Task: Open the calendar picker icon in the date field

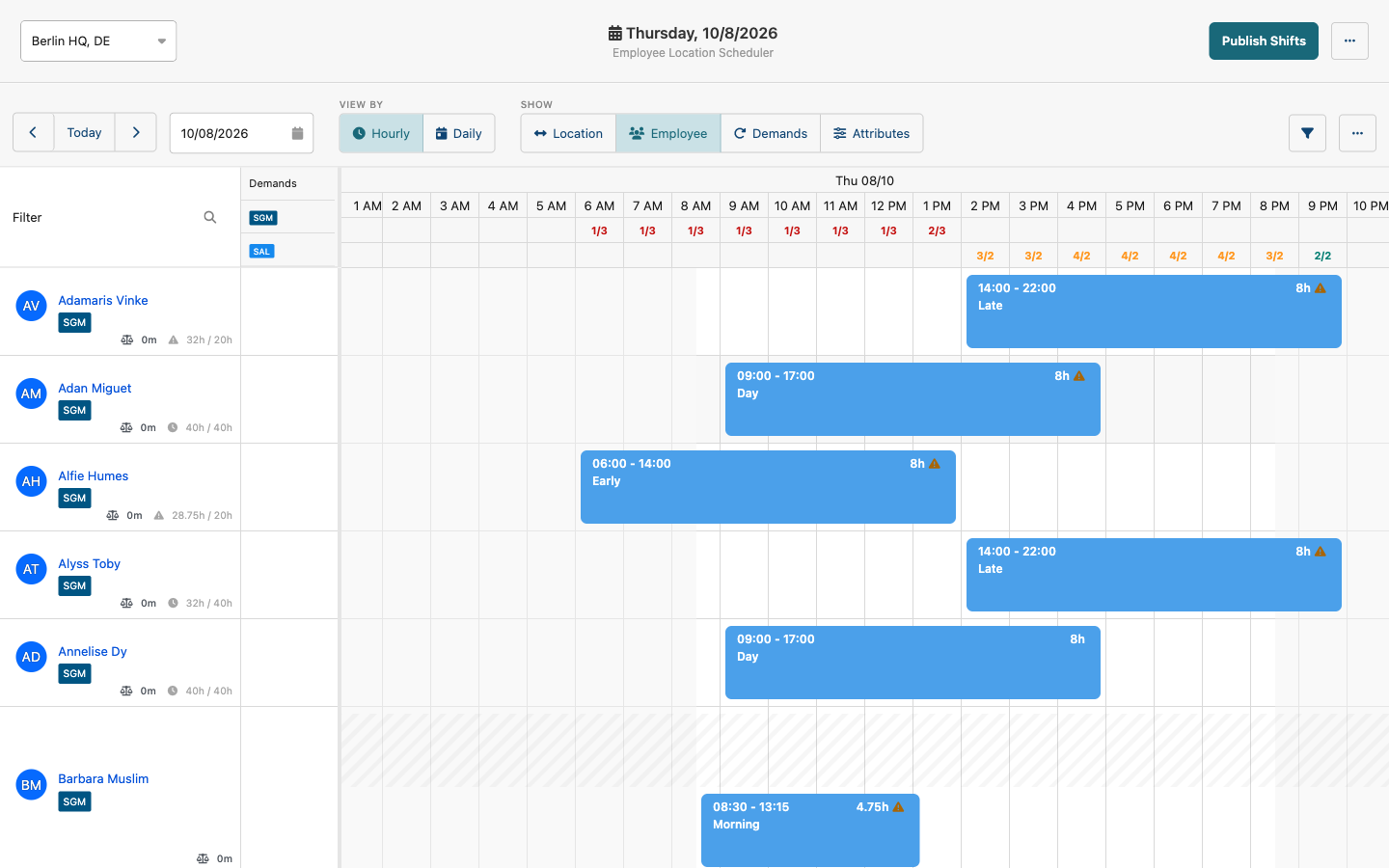Action: (297, 133)
